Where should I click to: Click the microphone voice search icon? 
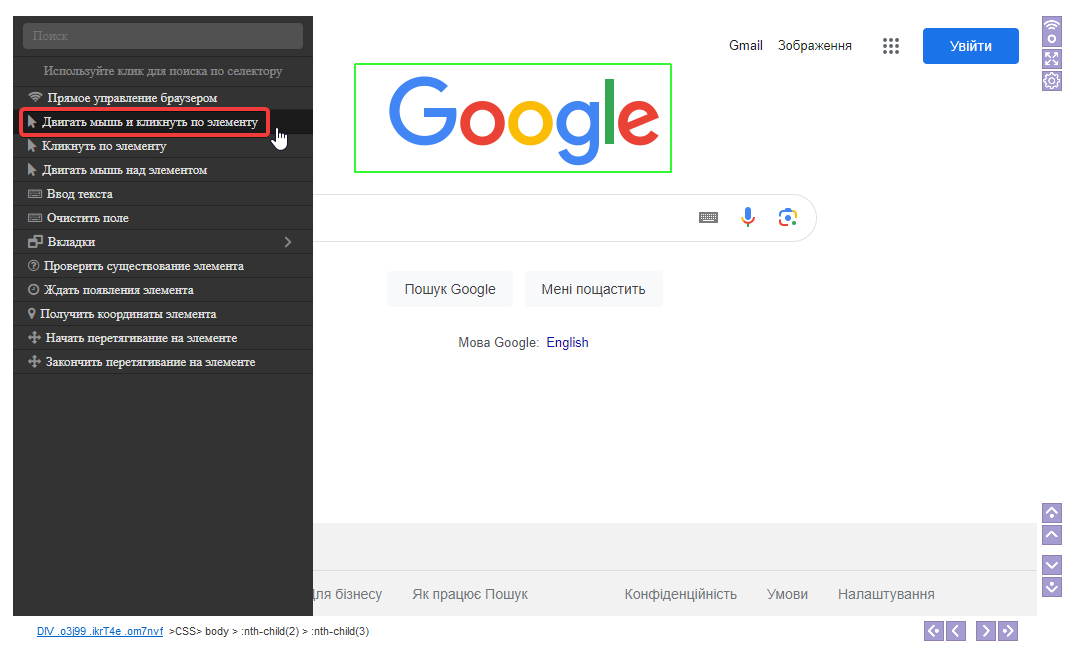click(748, 217)
